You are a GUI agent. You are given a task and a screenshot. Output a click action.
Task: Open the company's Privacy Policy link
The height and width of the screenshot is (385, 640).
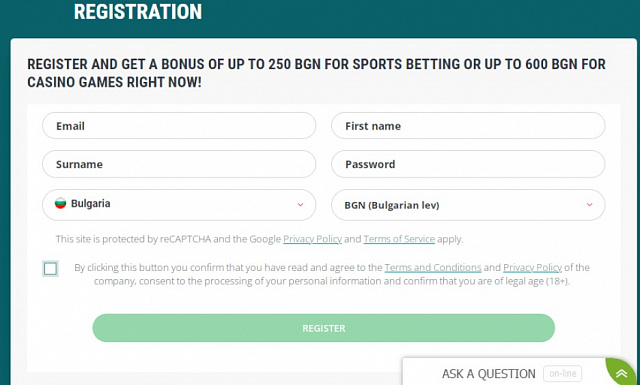tap(532, 267)
